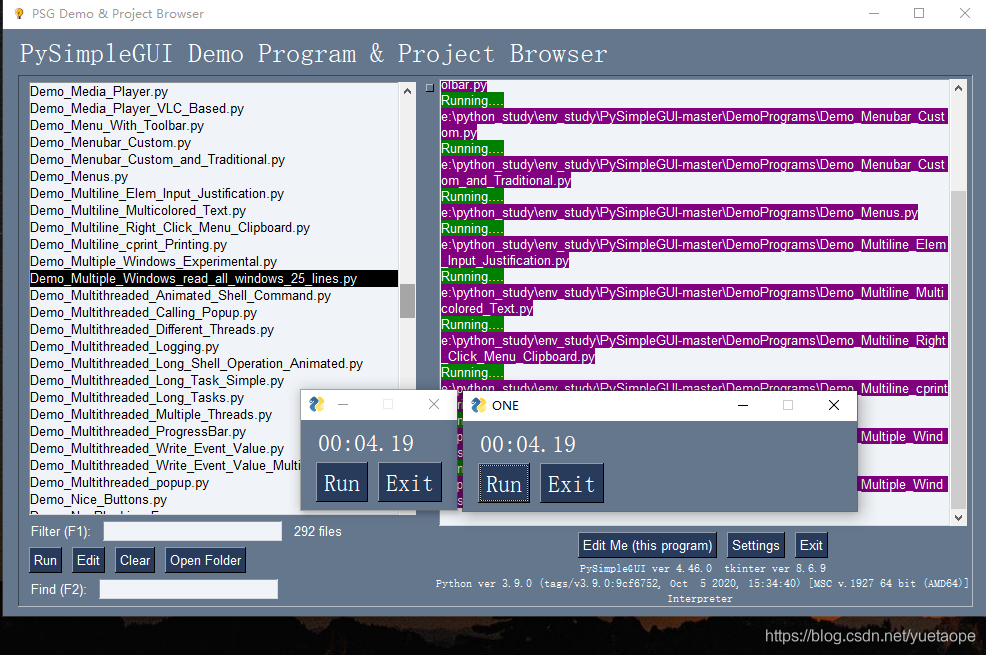Select Demo_Multithreaded_Write_Event_Value.py
986x655 pixels.
click(x=165, y=448)
